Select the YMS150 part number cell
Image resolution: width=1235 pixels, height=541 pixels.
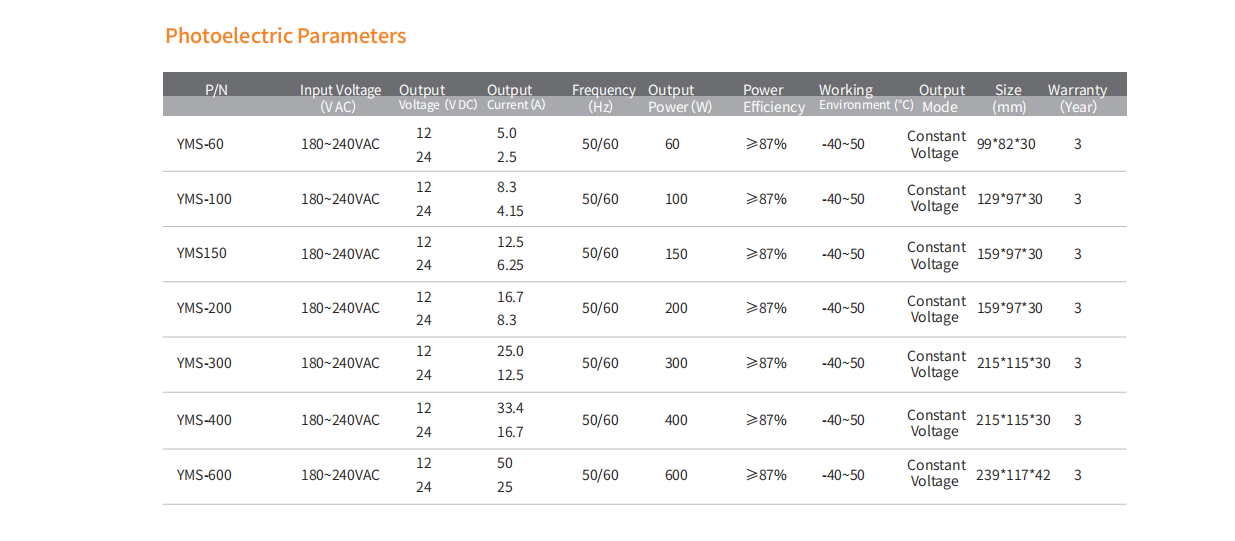click(x=201, y=253)
